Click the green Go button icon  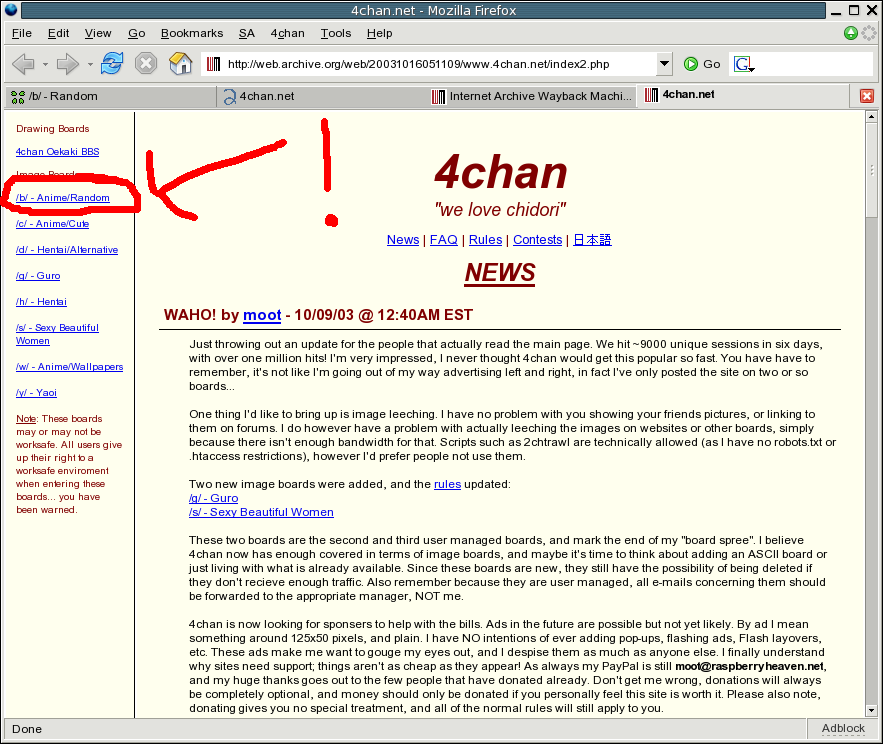[690, 64]
